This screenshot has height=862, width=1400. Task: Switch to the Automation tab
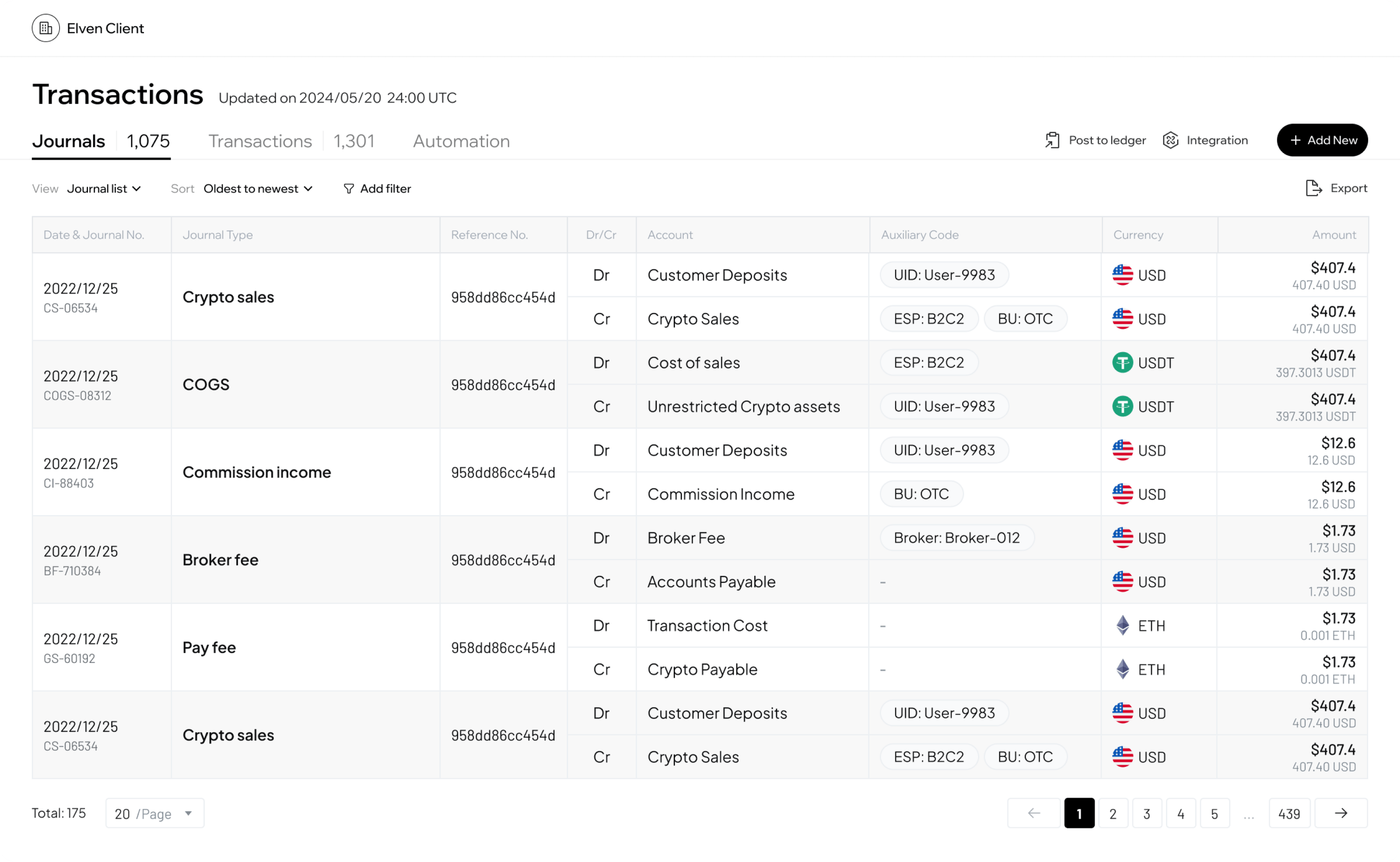[461, 141]
